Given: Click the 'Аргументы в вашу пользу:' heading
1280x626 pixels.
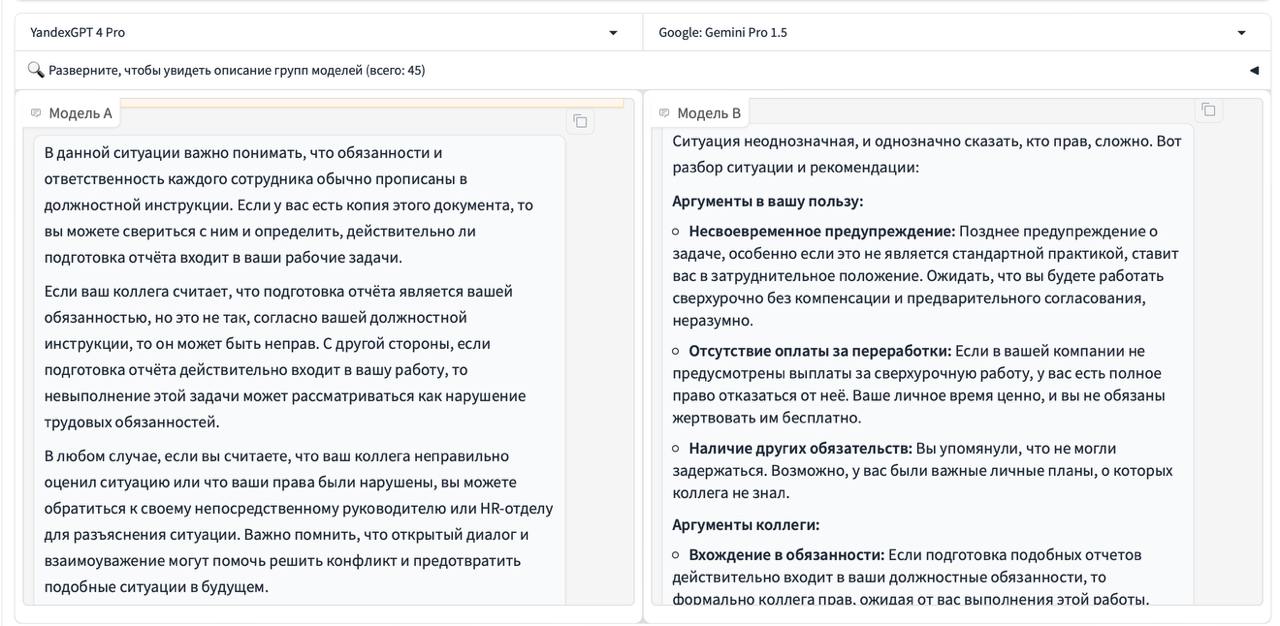Looking at the screenshot, I should [767, 201].
